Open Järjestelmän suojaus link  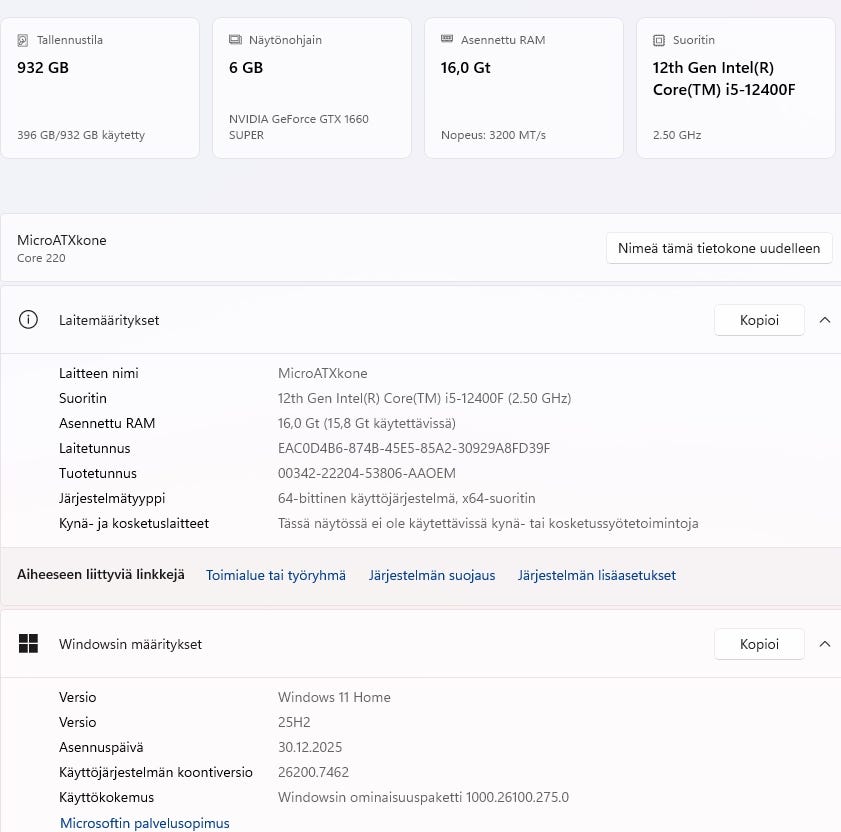click(431, 575)
